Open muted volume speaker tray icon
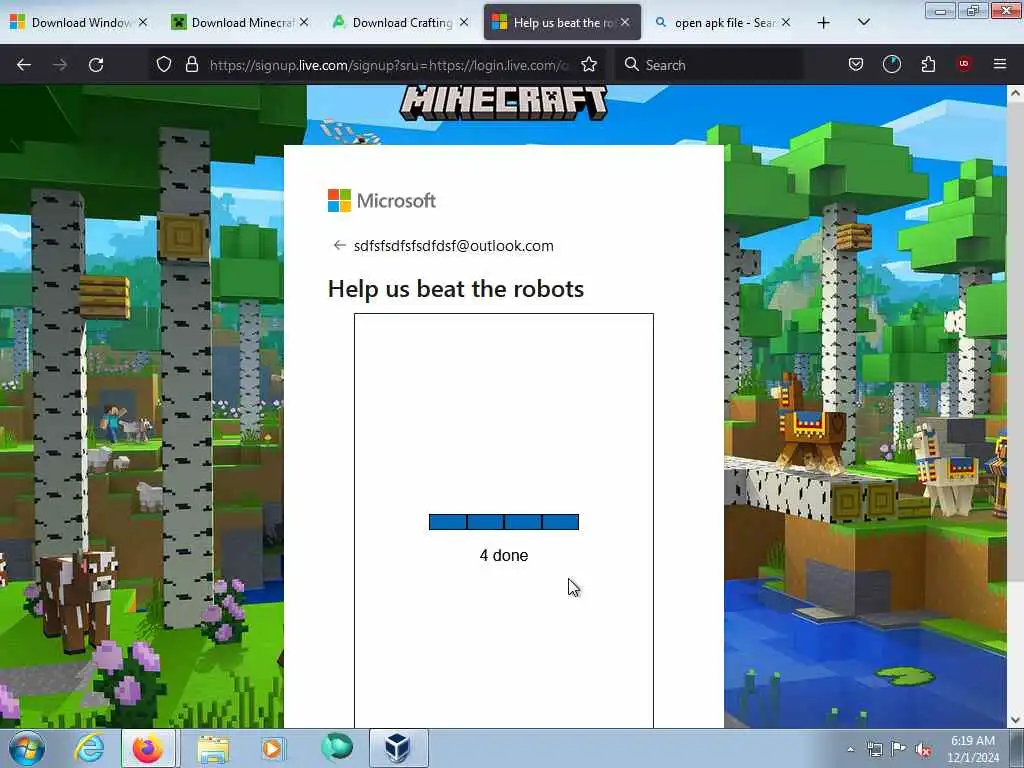The image size is (1024, 768). 923,750
